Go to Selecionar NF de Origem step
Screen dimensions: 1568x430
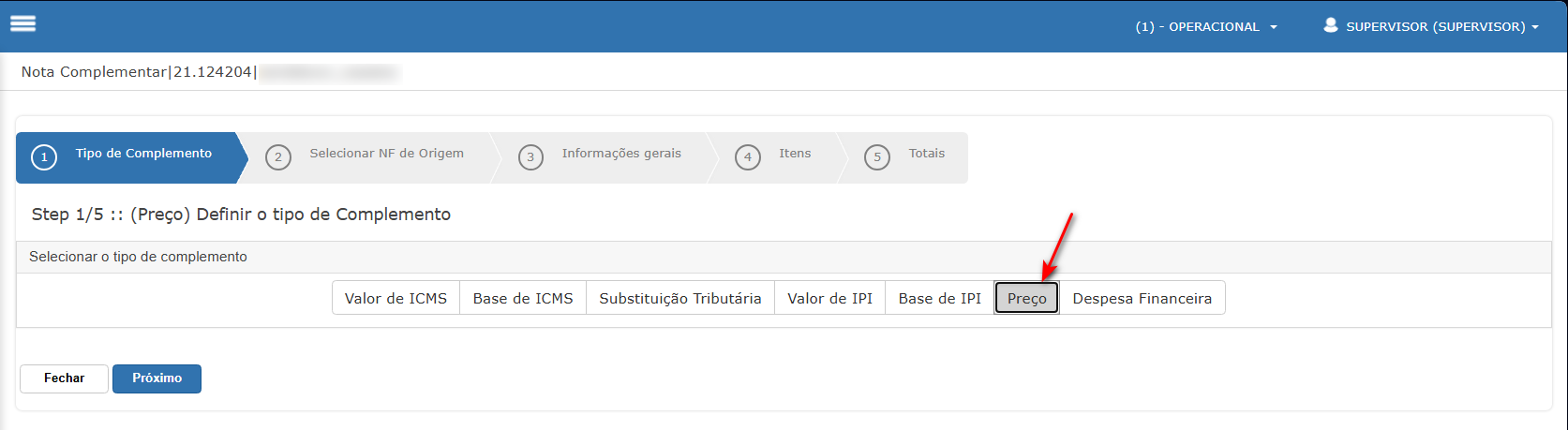(x=386, y=154)
